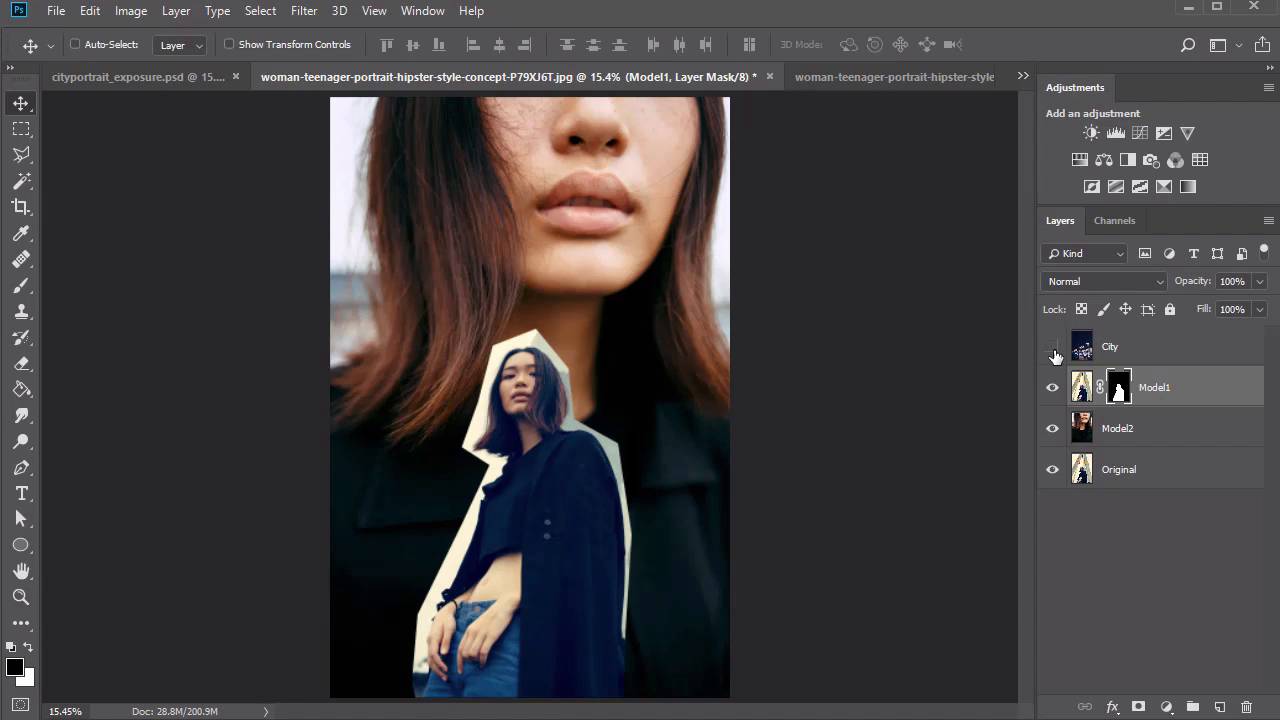Expand the Opacity slider dropdown

click(x=1259, y=282)
